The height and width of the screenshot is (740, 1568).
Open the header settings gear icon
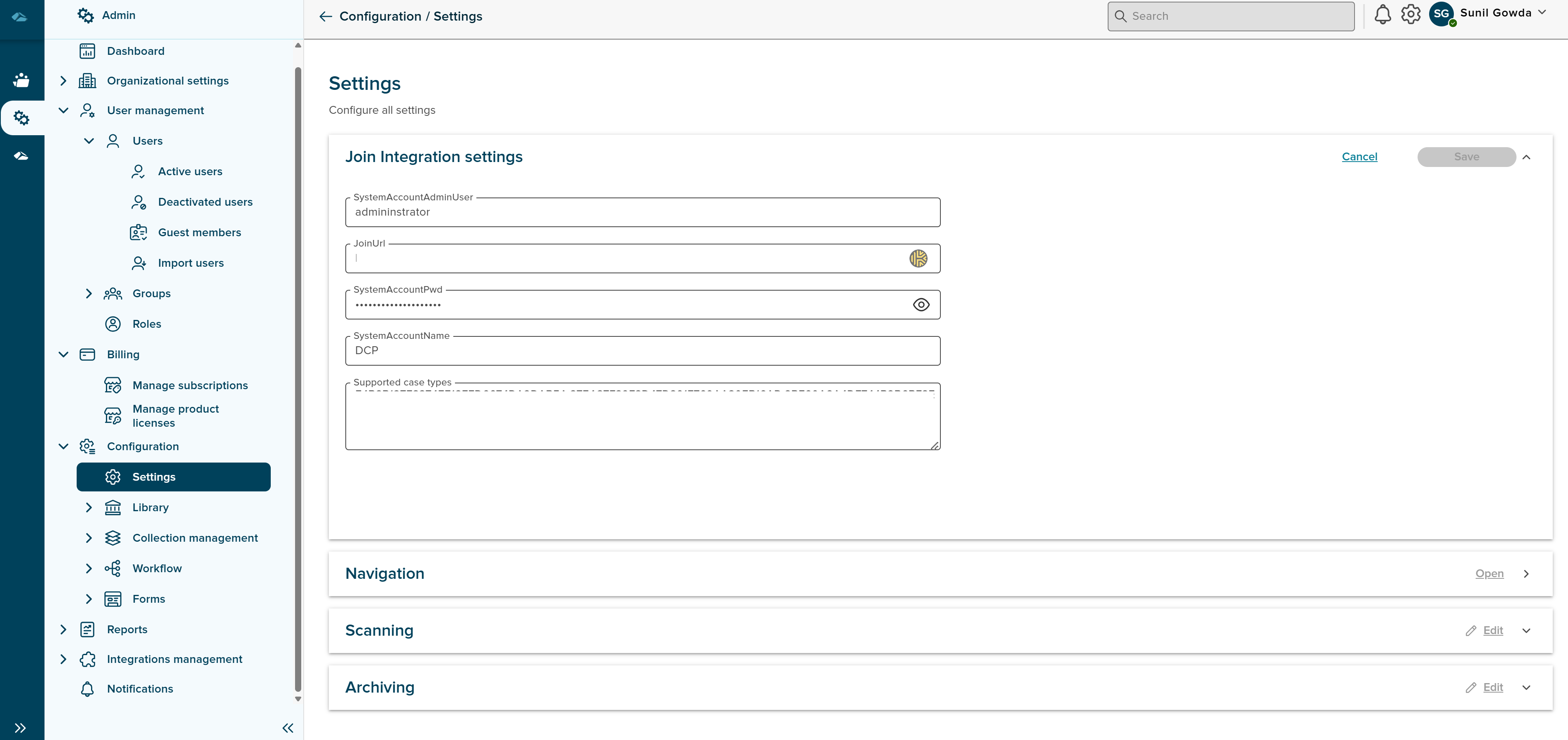[1410, 14]
